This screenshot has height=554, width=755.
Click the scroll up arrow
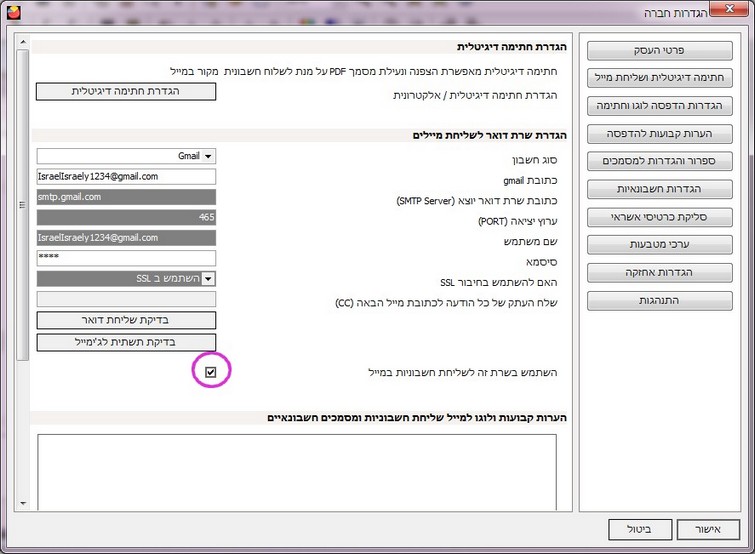[x=23, y=43]
